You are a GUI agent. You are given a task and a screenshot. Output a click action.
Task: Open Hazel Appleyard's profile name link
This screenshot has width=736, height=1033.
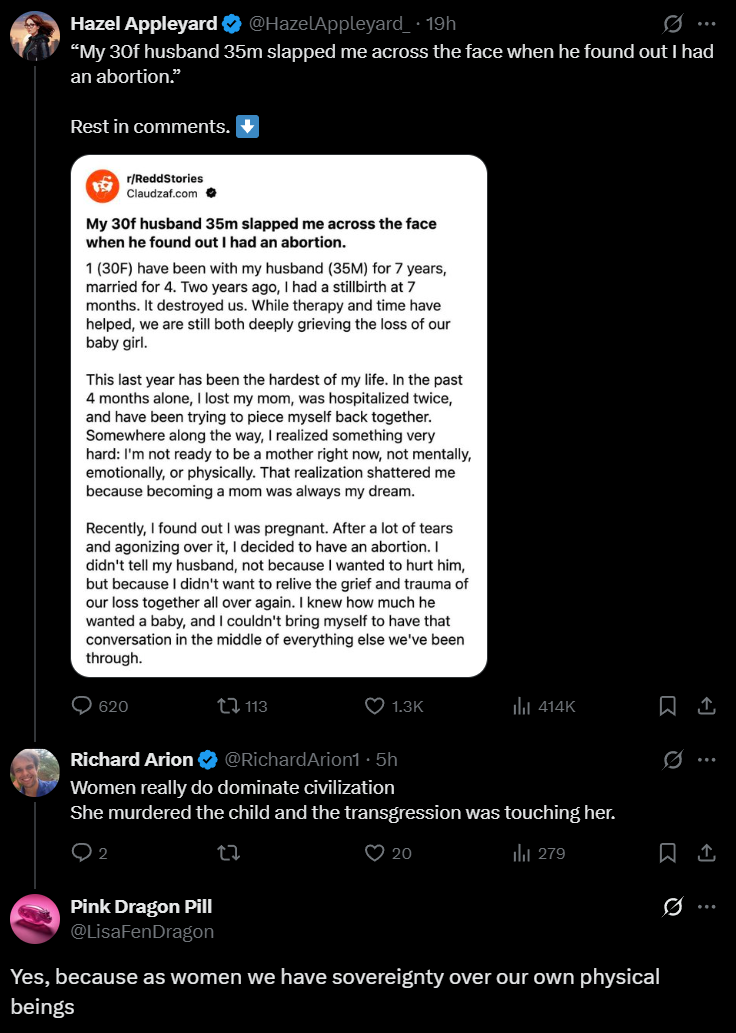click(144, 23)
